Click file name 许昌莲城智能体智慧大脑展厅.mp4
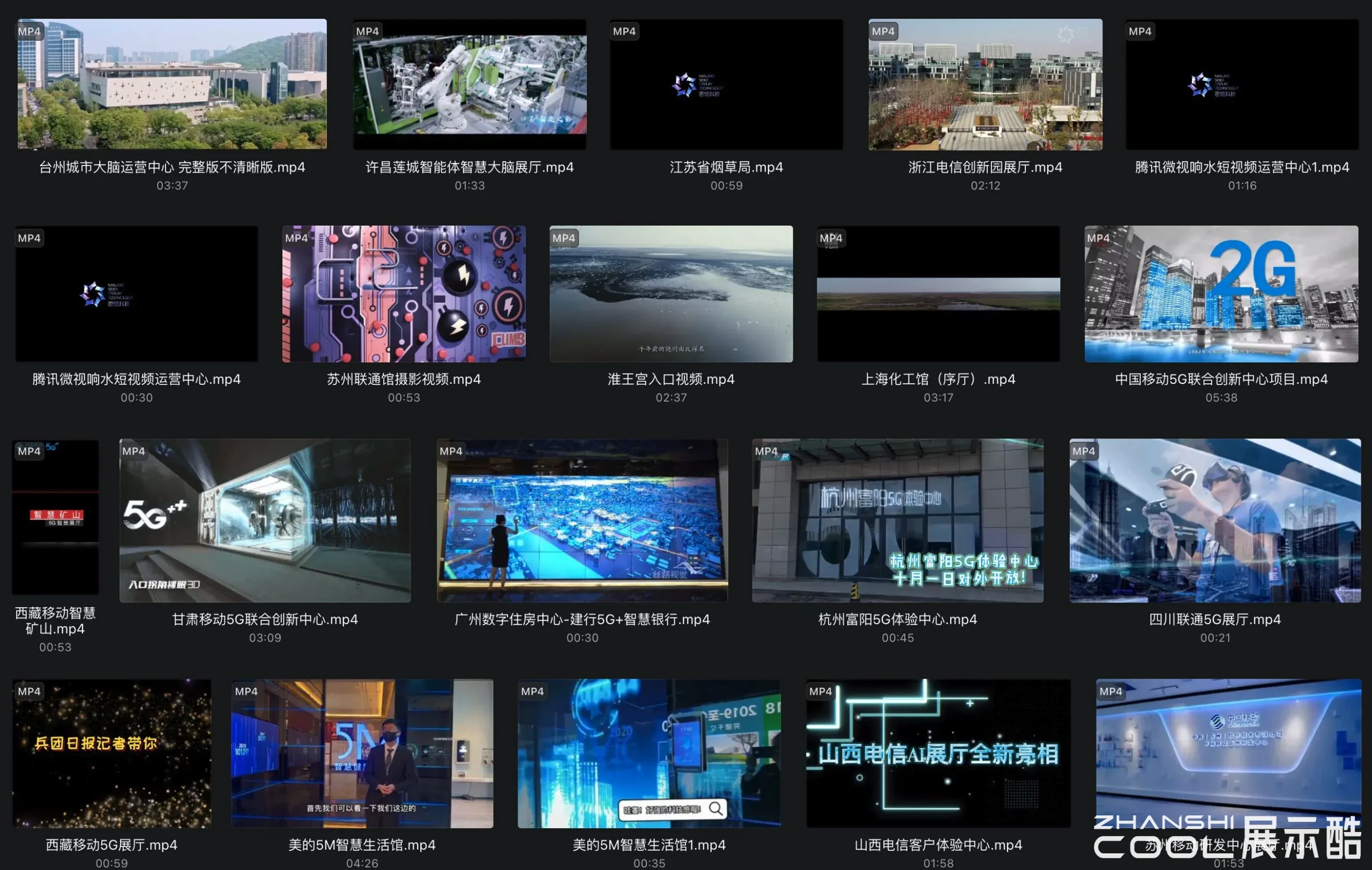This screenshot has width=1372, height=870. (469, 167)
